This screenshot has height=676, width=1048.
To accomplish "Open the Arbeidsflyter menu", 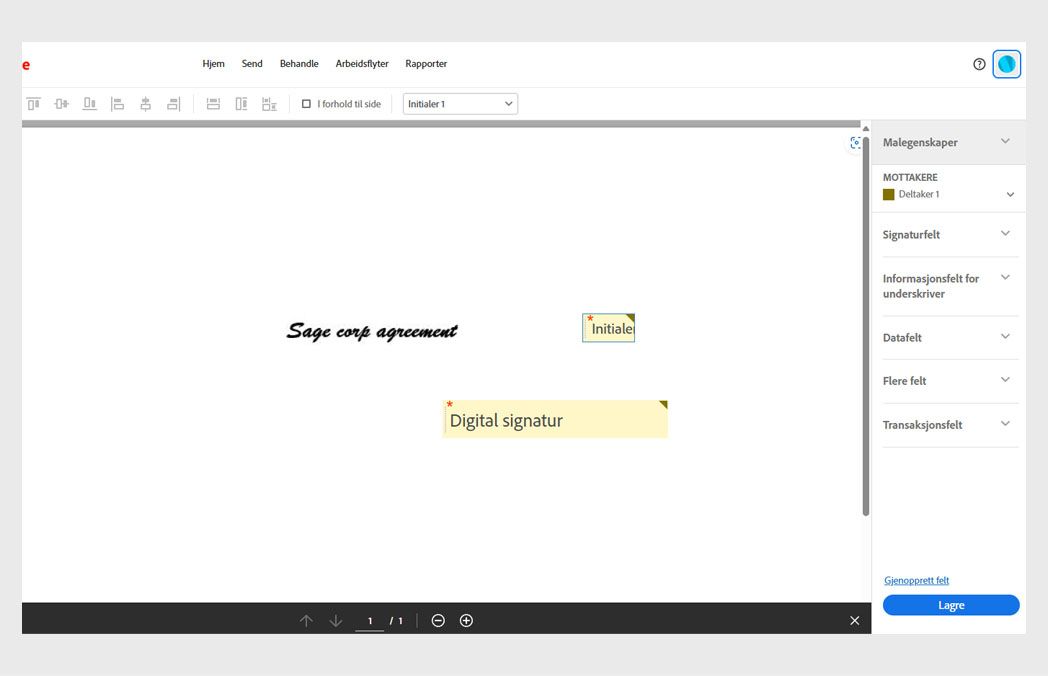I will tap(362, 64).
